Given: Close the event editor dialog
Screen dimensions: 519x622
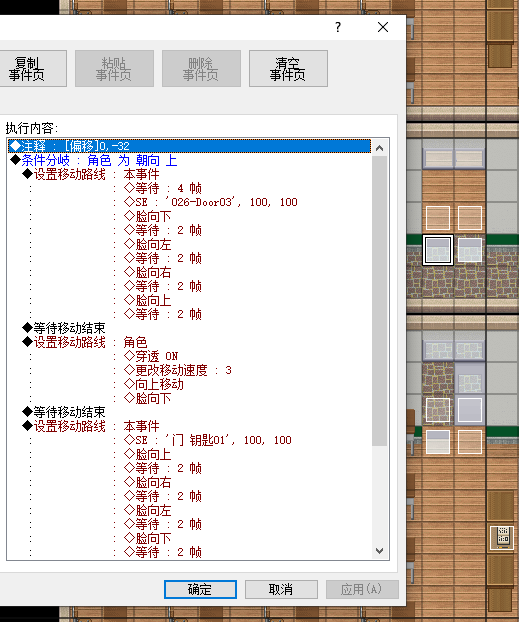Looking at the screenshot, I should pyautogui.click(x=383, y=27).
